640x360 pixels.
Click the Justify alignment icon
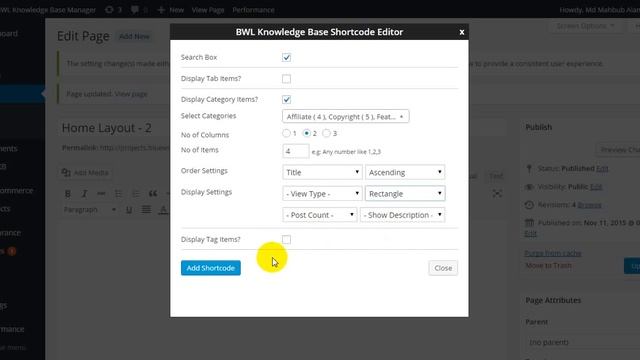tap(146, 210)
